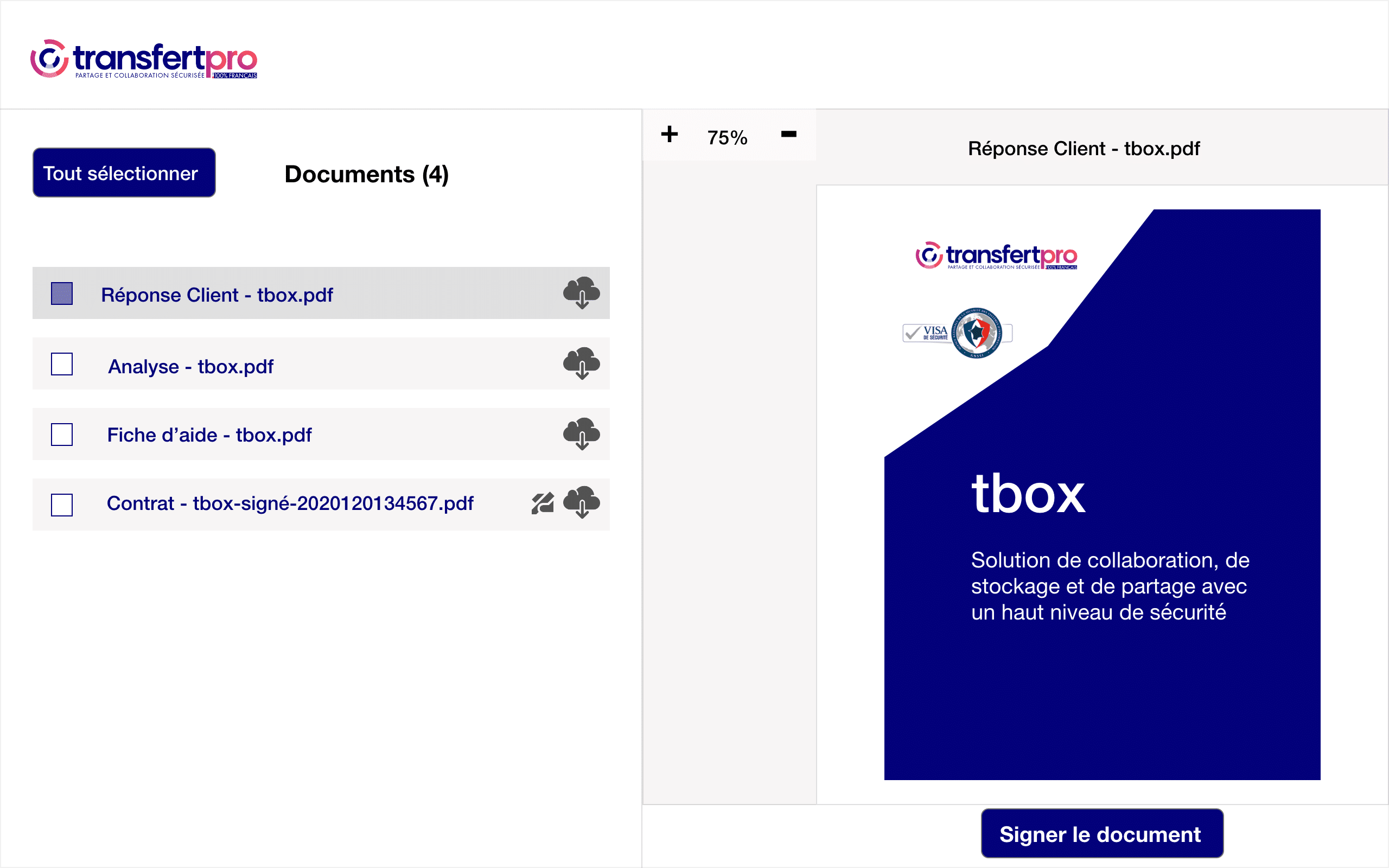
Task: Open Analyse - tbox.pdf file name
Action: click(x=190, y=366)
